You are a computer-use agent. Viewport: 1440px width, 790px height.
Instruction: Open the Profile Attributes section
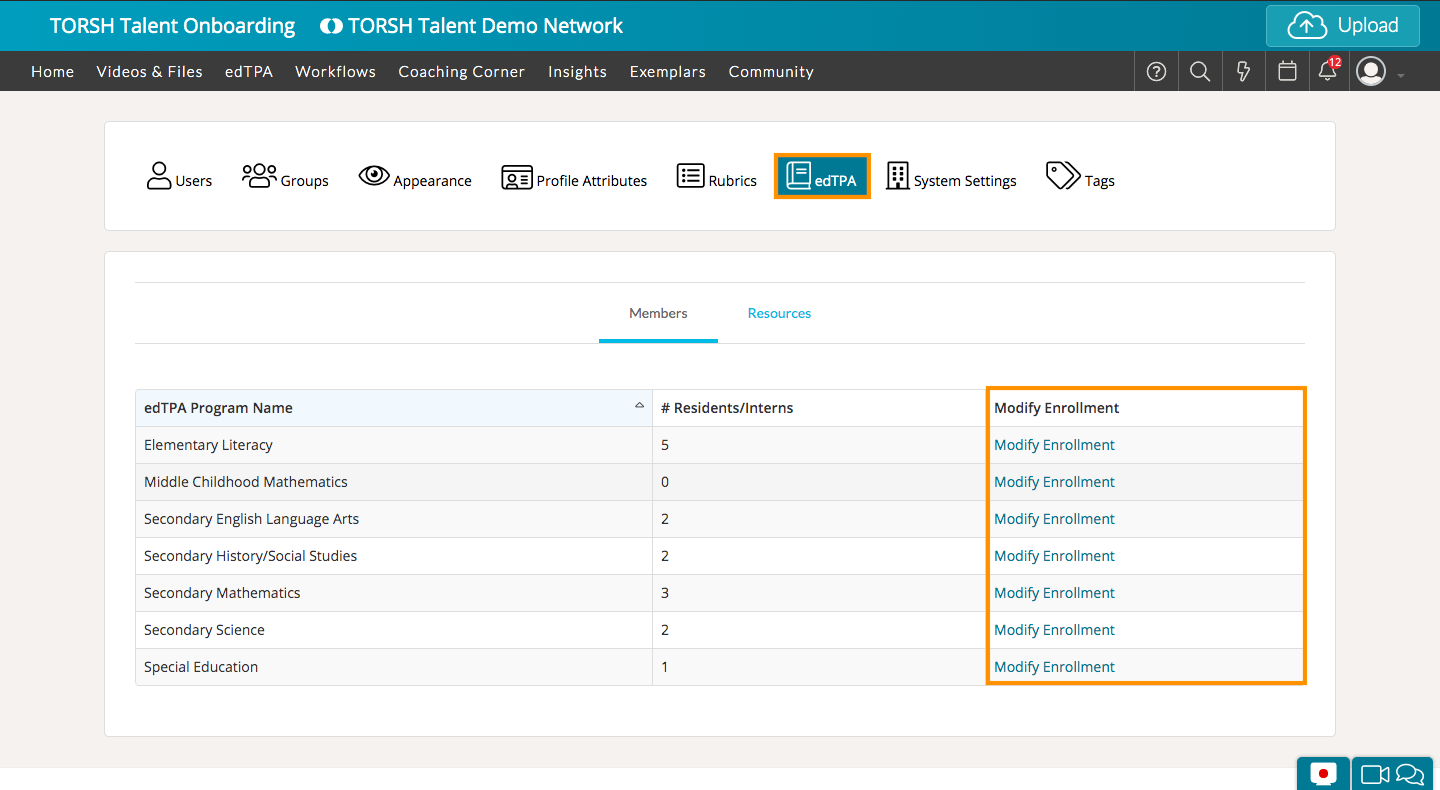574,178
